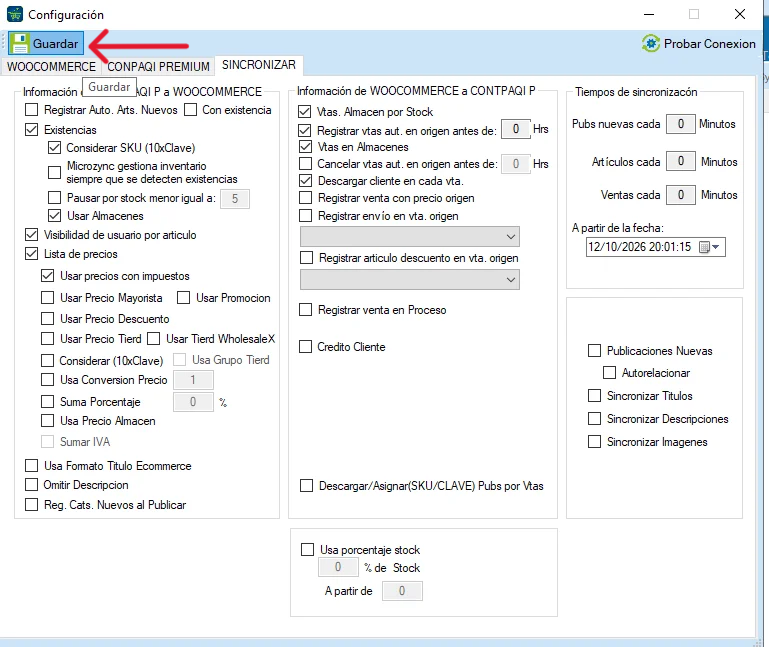Uncheck Usar Almacenes checkbox
Image resolution: width=769 pixels, height=647 pixels.
(x=54, y=215)
